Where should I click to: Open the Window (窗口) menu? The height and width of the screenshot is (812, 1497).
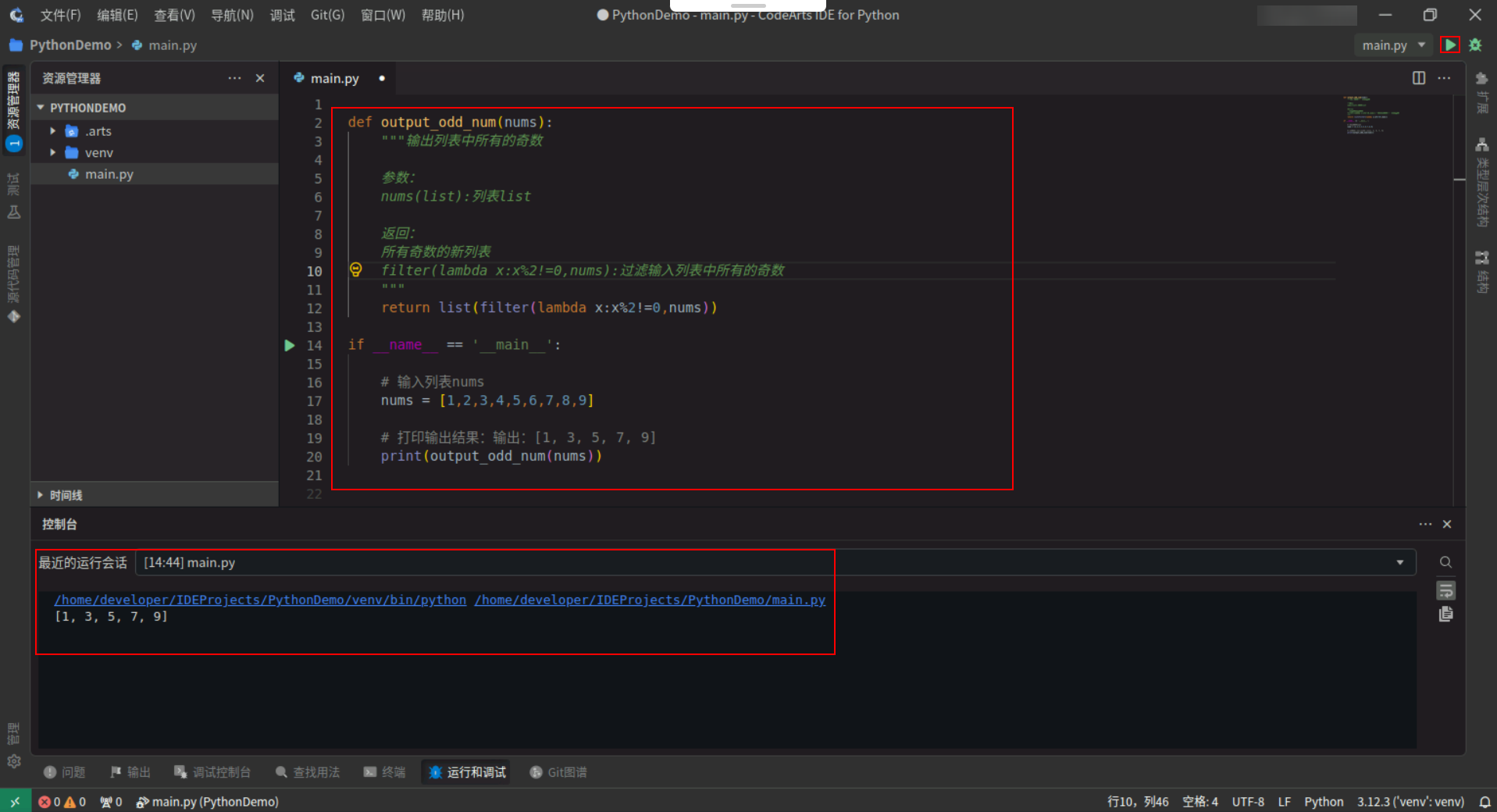point(383,15)
